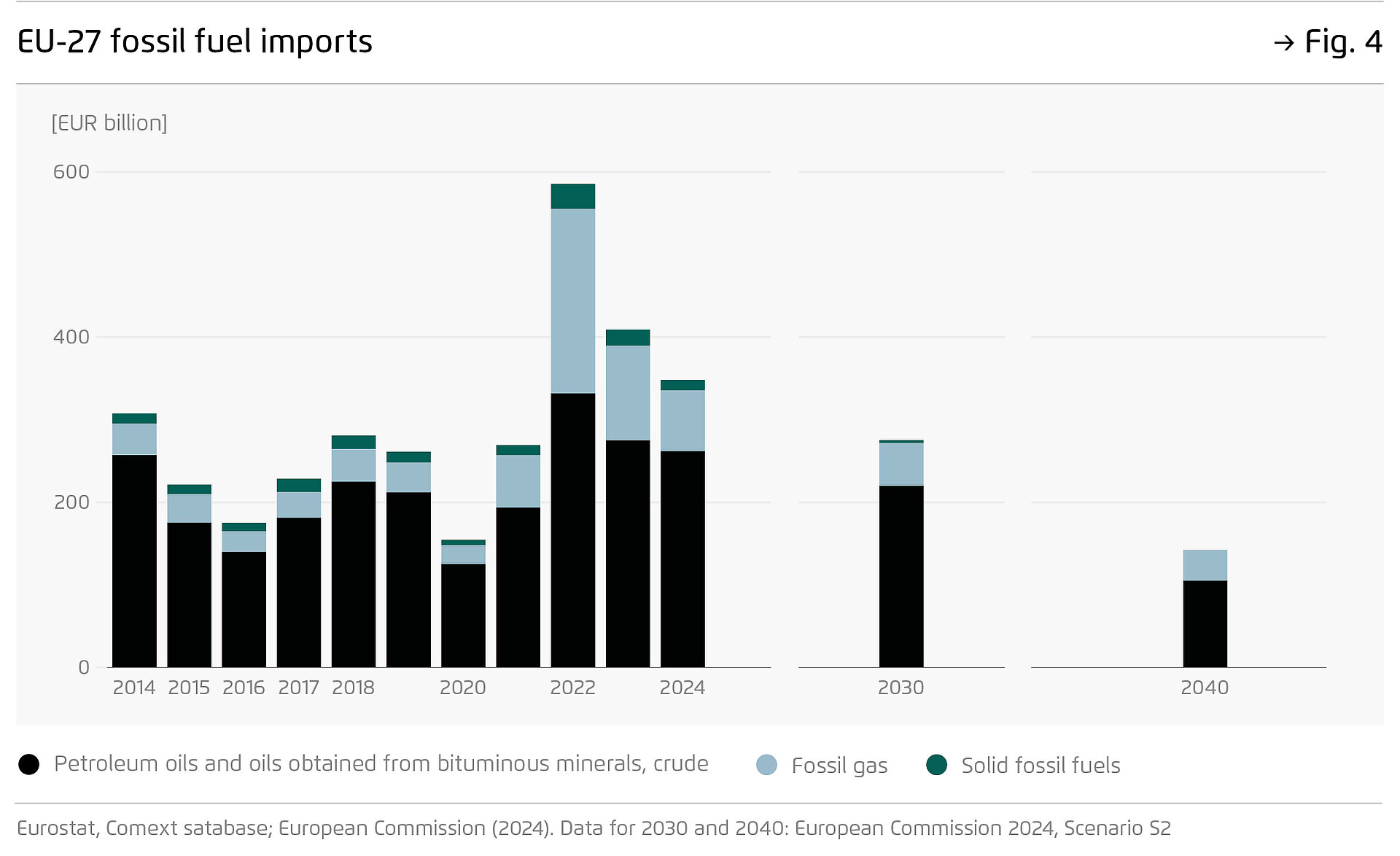Image resolution: width=1400 pixels, height=856 pixels.
Task: Click the 2014 petroleum oils black bar
Action: coord(134,560)
